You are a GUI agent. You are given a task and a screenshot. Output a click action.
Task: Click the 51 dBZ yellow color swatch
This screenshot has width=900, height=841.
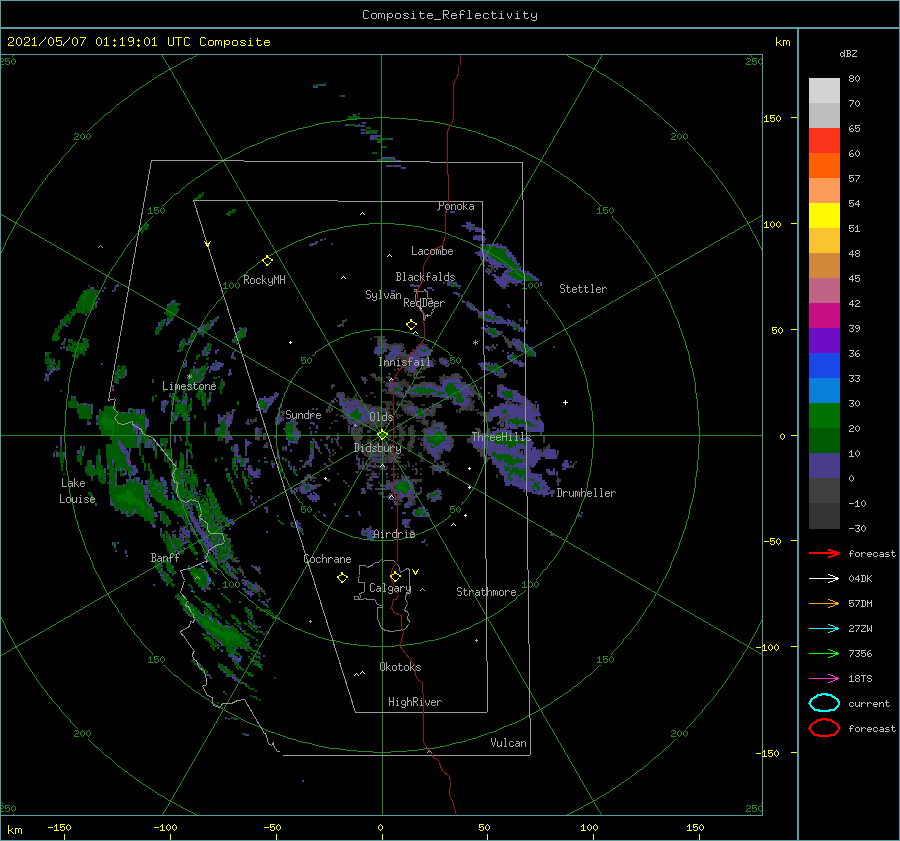pyautogui.click(x=824, y=215)
